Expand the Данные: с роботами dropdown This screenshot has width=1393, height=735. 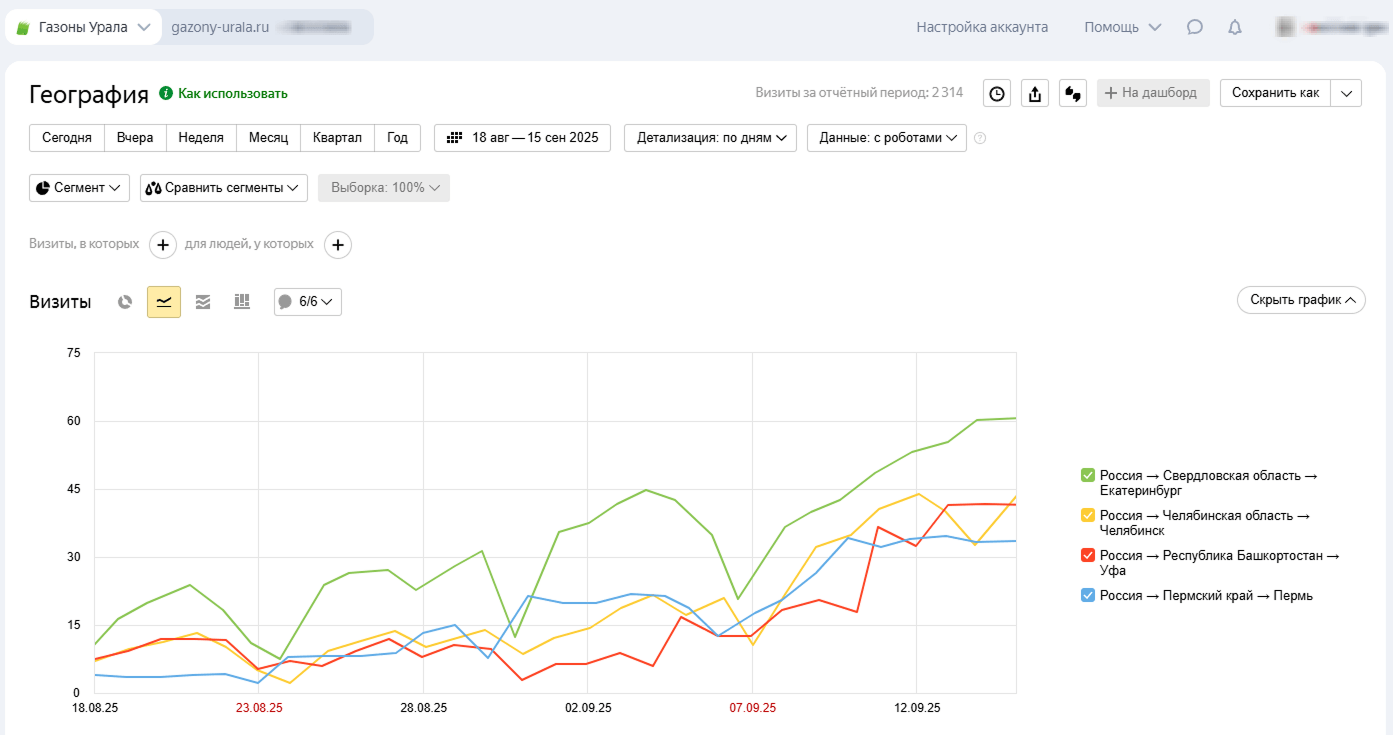tap(886, 138)
